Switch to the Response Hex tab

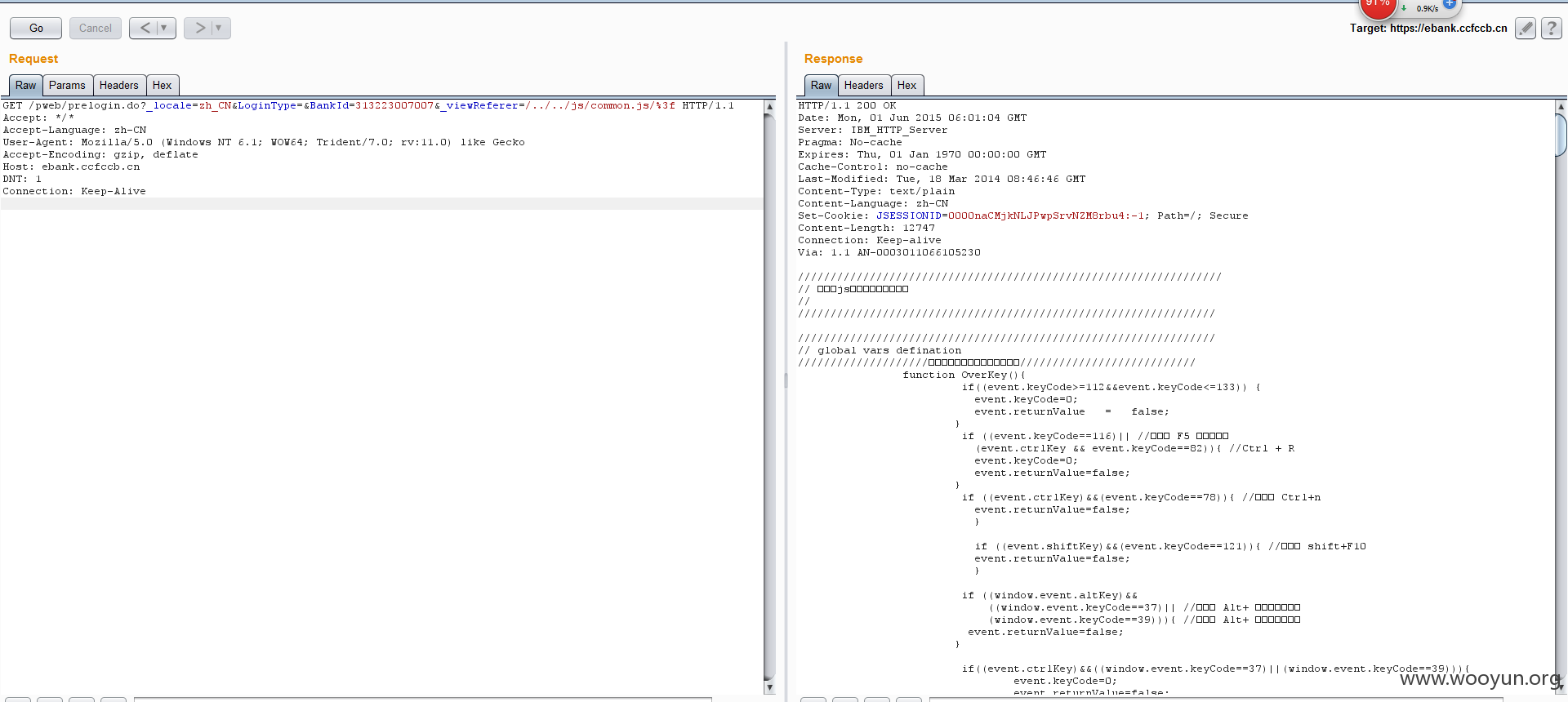pyautogui.click(x=906, y=86)
